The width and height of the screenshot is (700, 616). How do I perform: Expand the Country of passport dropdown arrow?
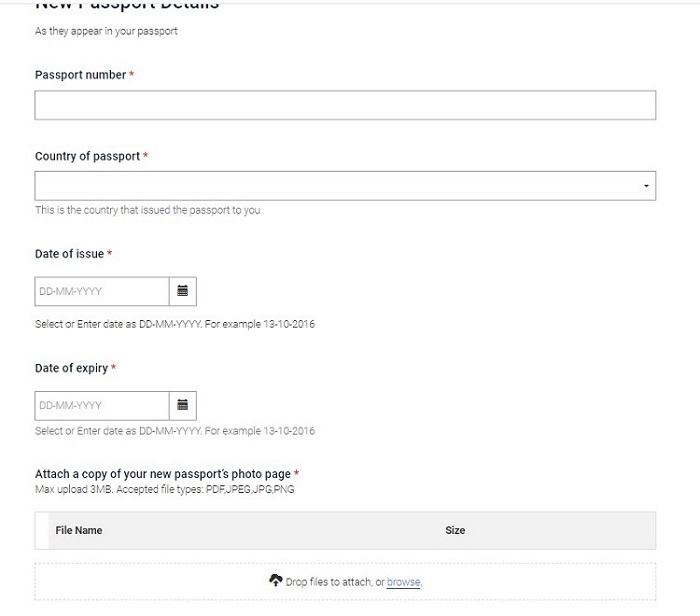coord(646,186)
